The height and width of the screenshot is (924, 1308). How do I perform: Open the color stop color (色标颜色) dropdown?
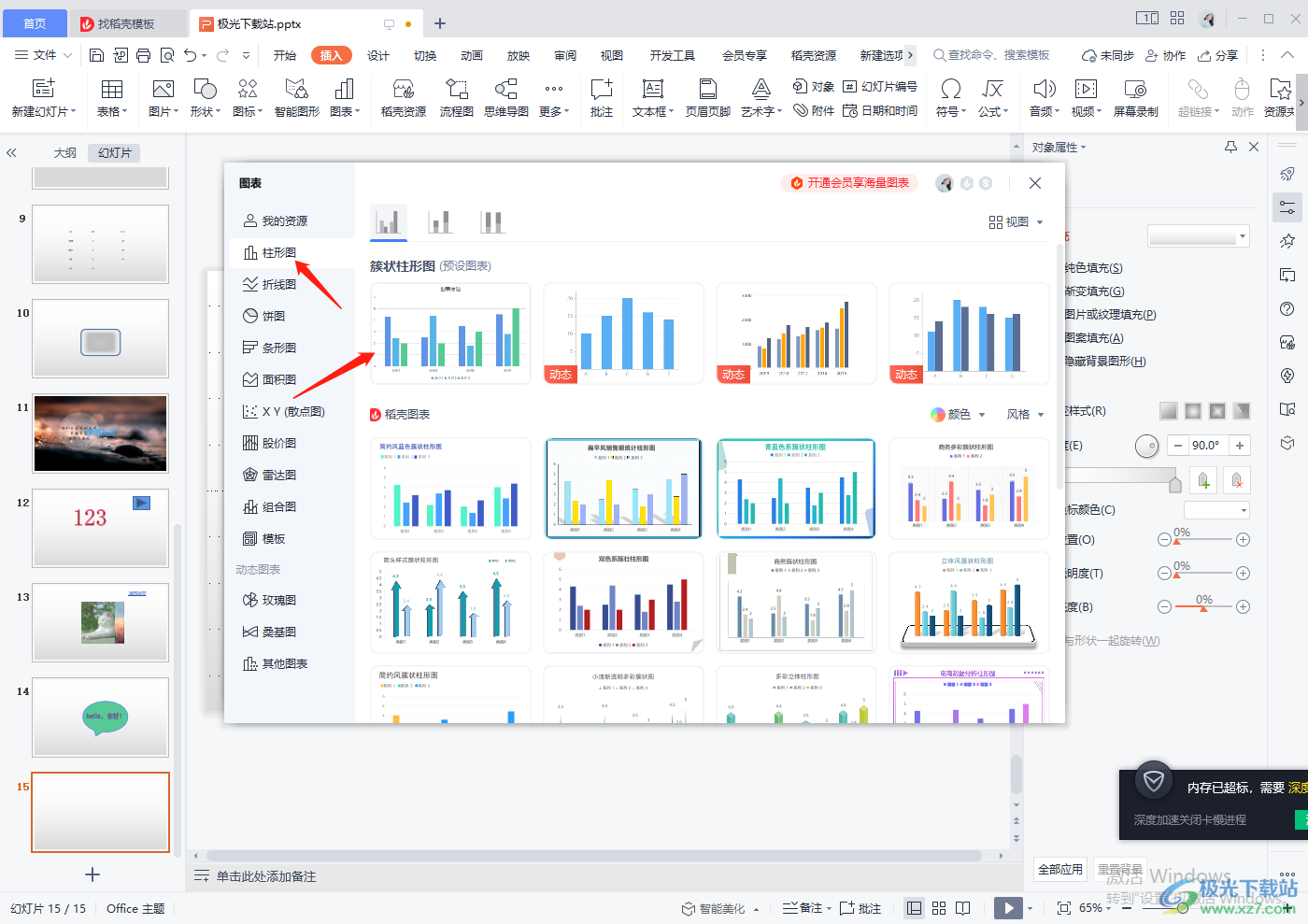coord(1216,510)
